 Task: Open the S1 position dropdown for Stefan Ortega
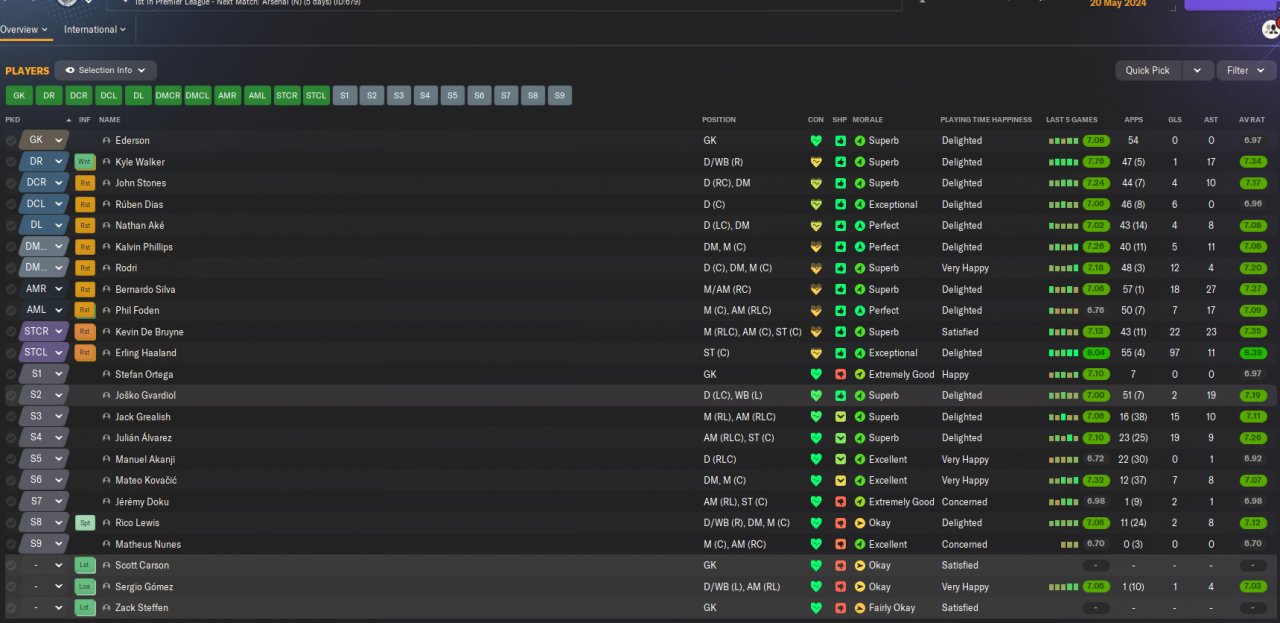[44, 374]
